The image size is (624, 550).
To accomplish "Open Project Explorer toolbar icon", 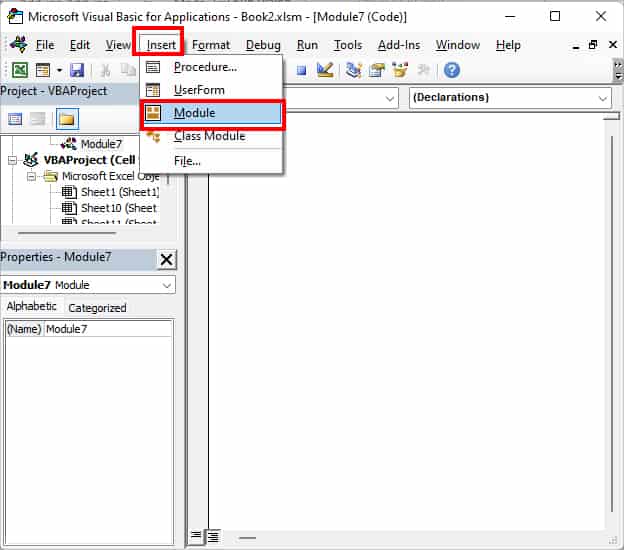I will click(x=353, y=70).
